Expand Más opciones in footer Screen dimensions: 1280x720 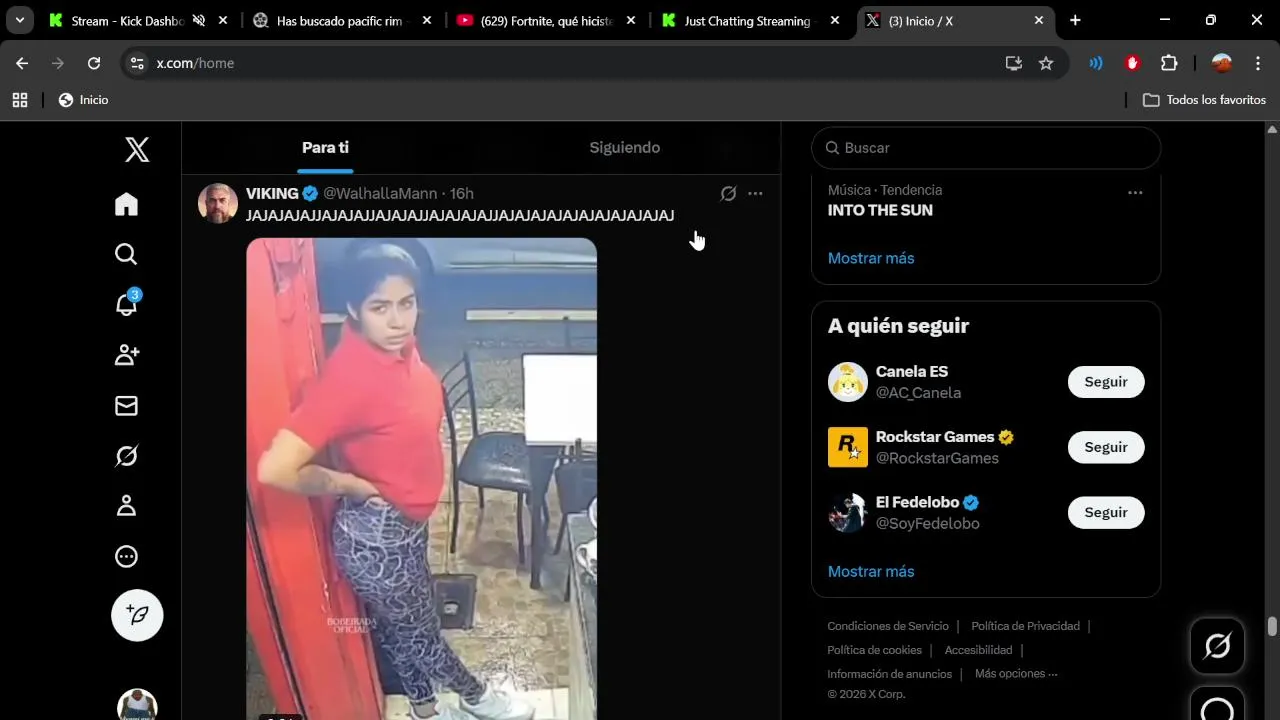(x=1016, y=674)
